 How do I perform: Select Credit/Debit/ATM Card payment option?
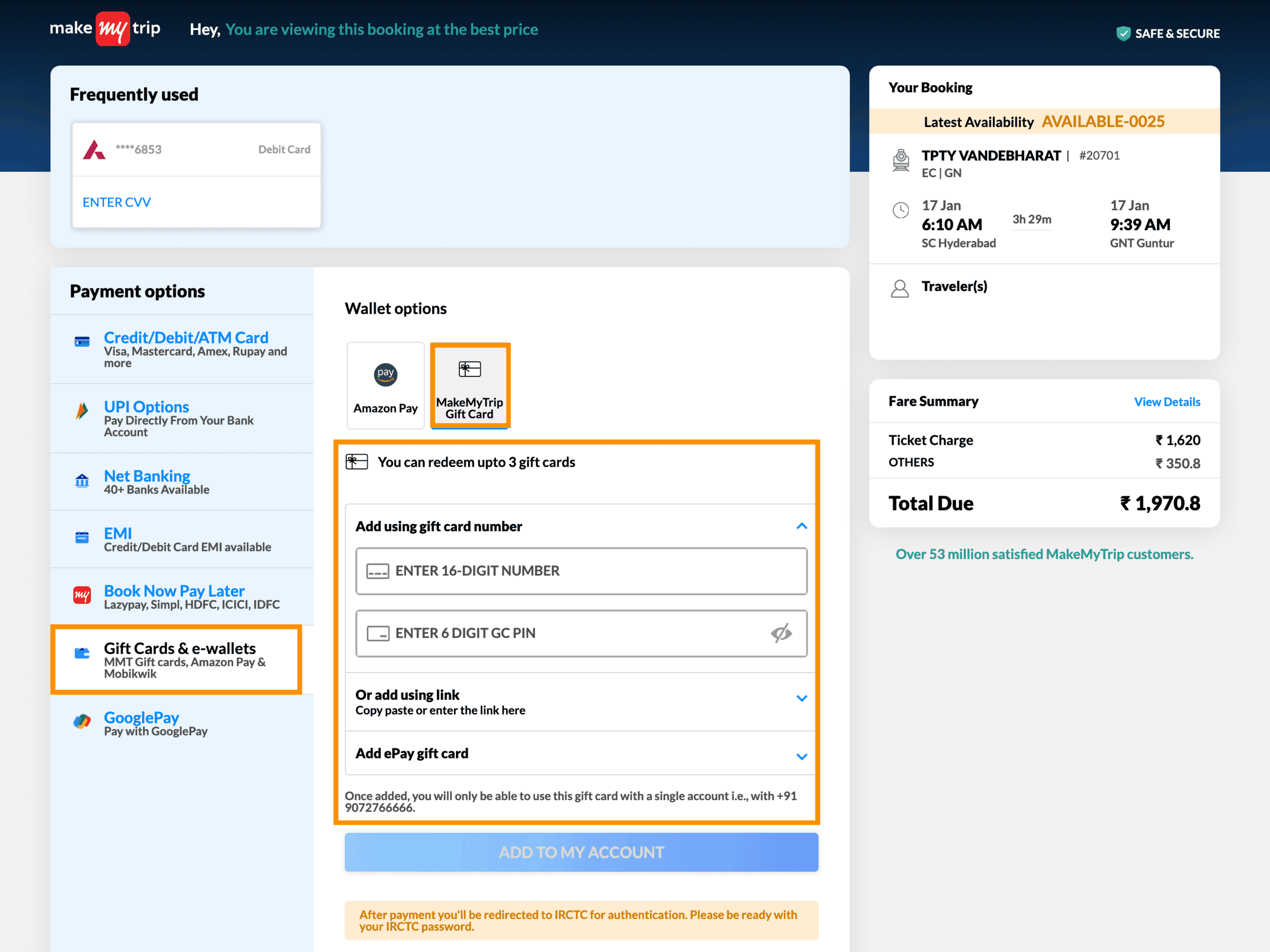pyautogui.click(x=182, y=349)
